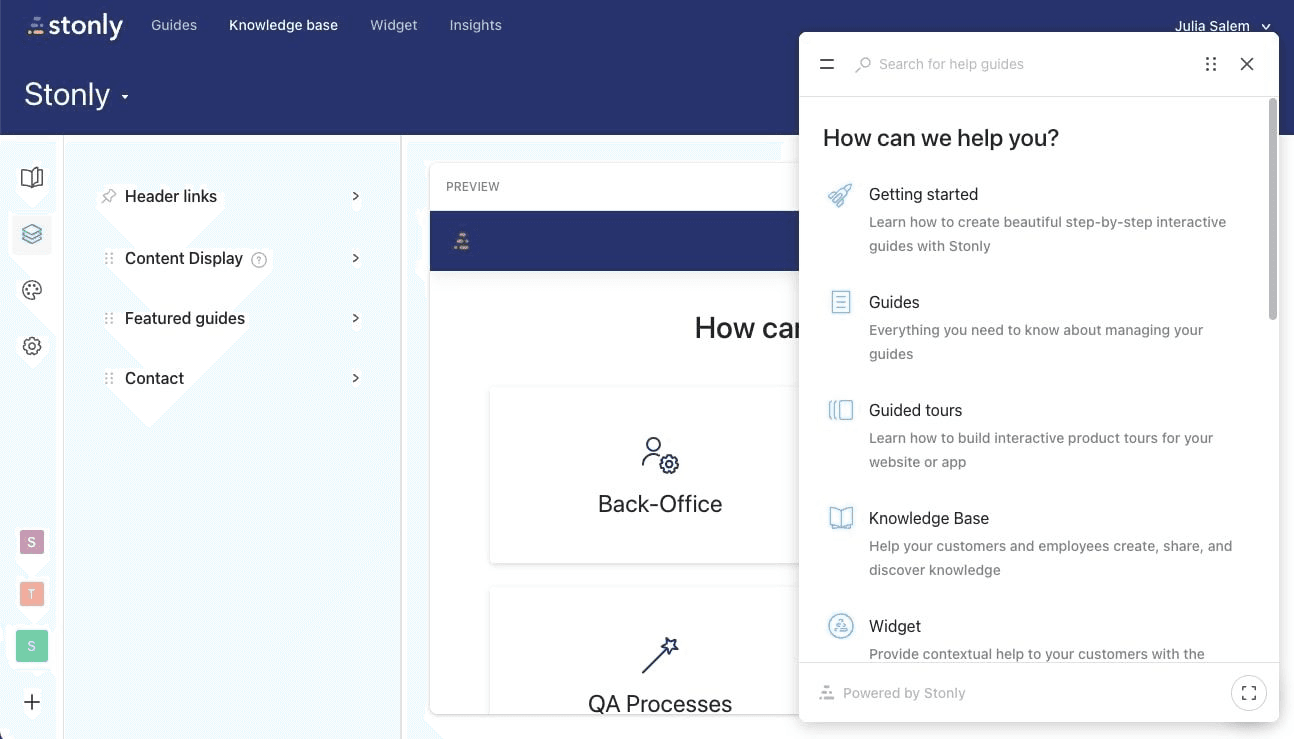
Task: Click the small logo in preview header
Action: tap(461, 241)
